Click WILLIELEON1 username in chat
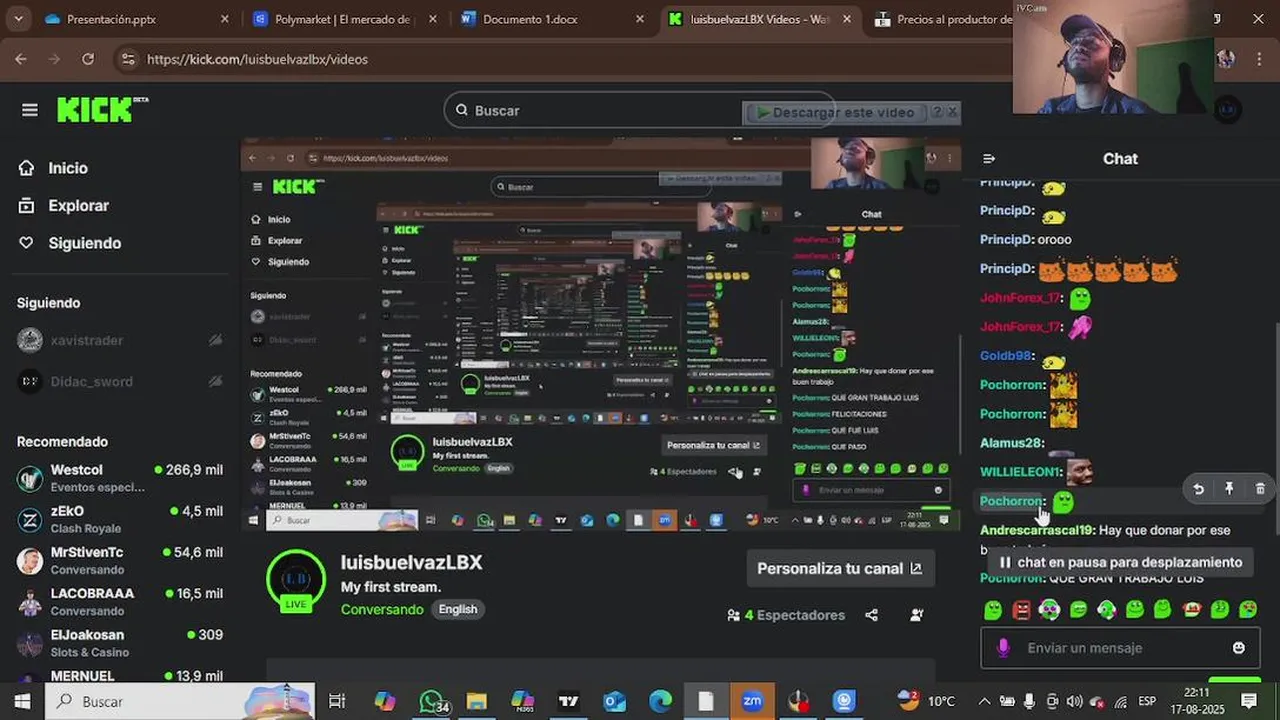 (1020, 471)
